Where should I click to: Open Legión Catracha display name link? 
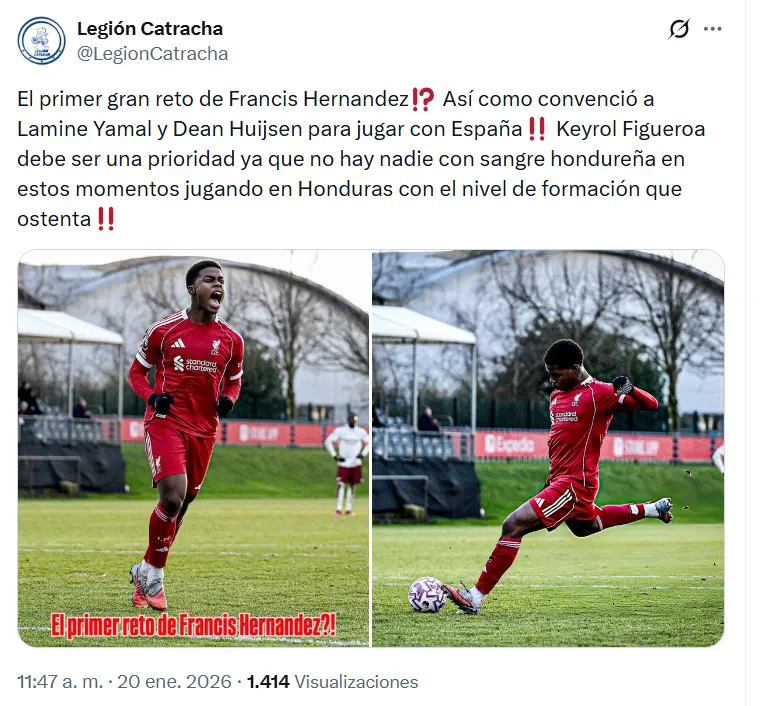(150, 29)
